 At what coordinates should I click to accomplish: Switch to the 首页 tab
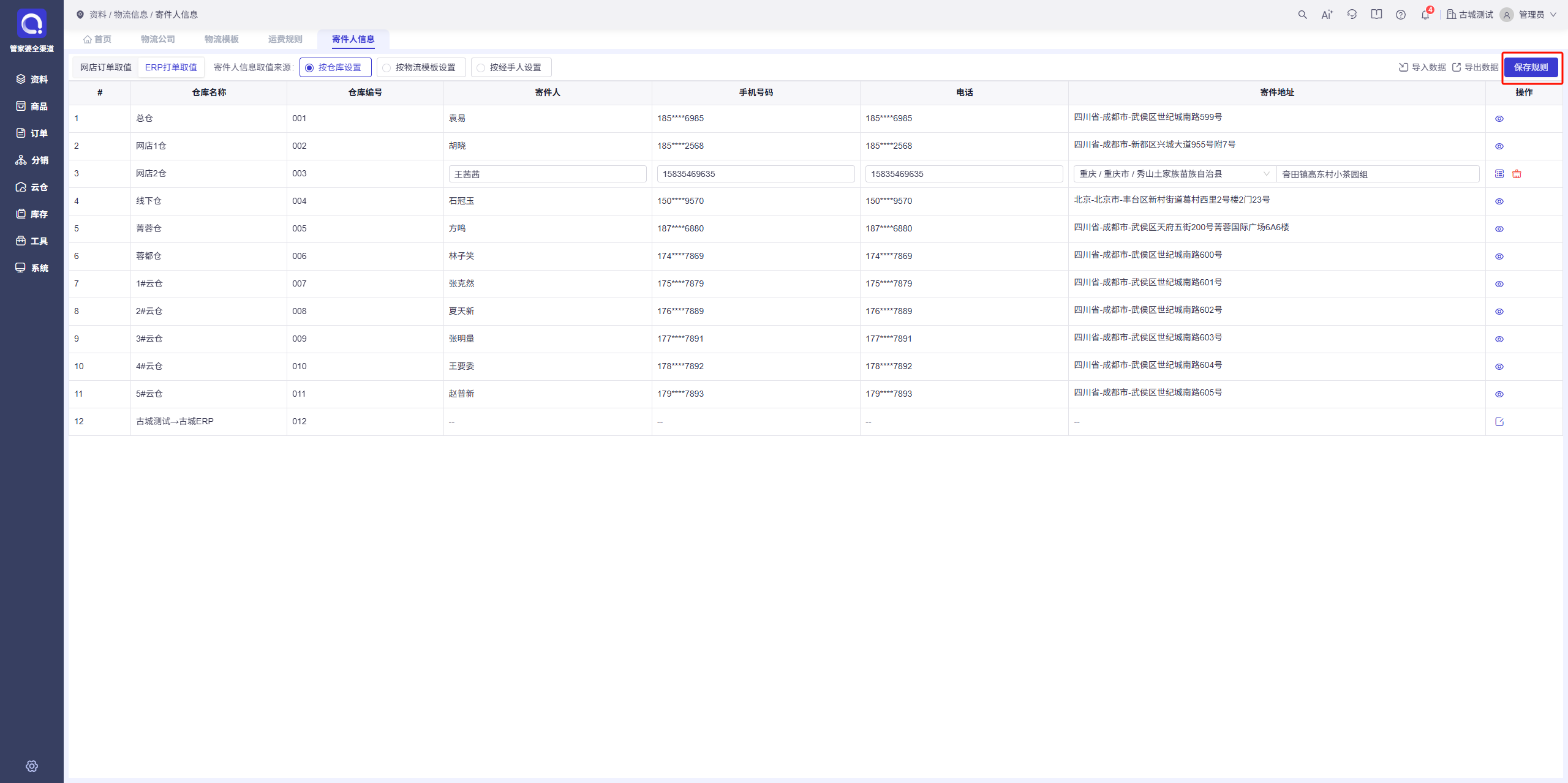tap(97, 39)
